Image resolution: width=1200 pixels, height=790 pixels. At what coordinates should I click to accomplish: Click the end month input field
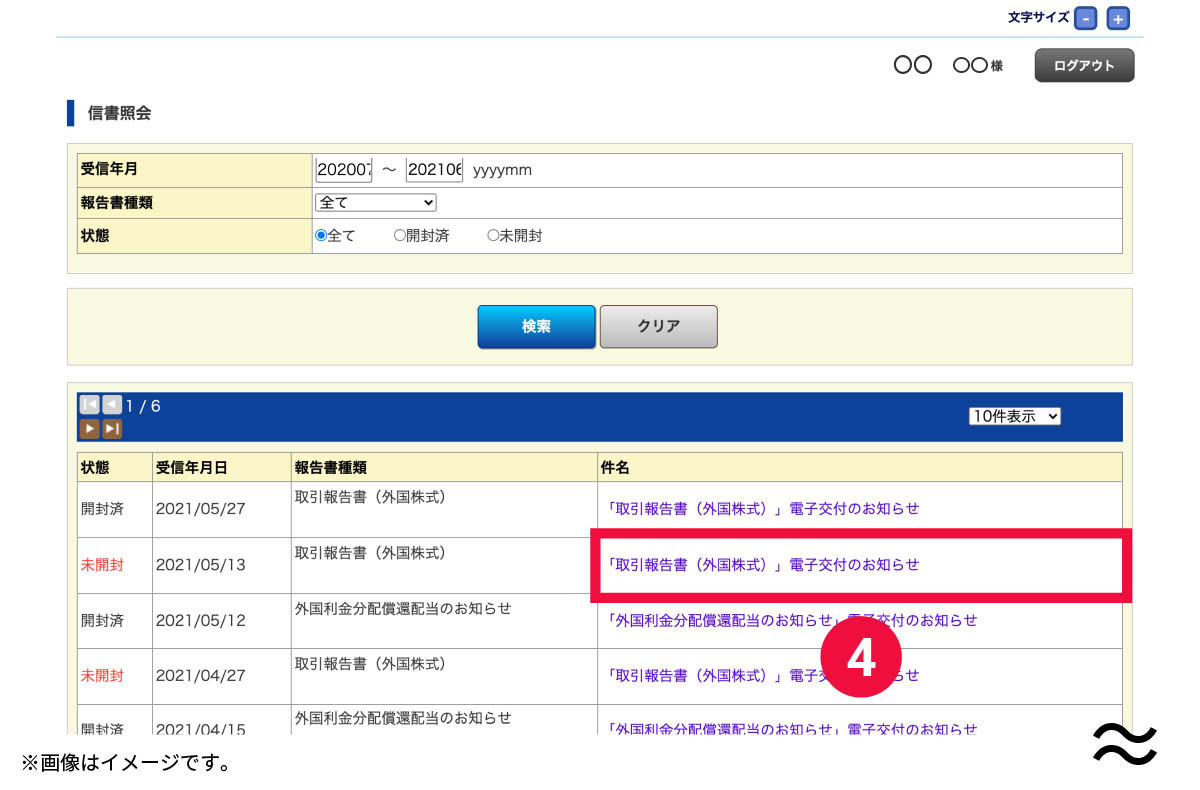click(434, 170)
